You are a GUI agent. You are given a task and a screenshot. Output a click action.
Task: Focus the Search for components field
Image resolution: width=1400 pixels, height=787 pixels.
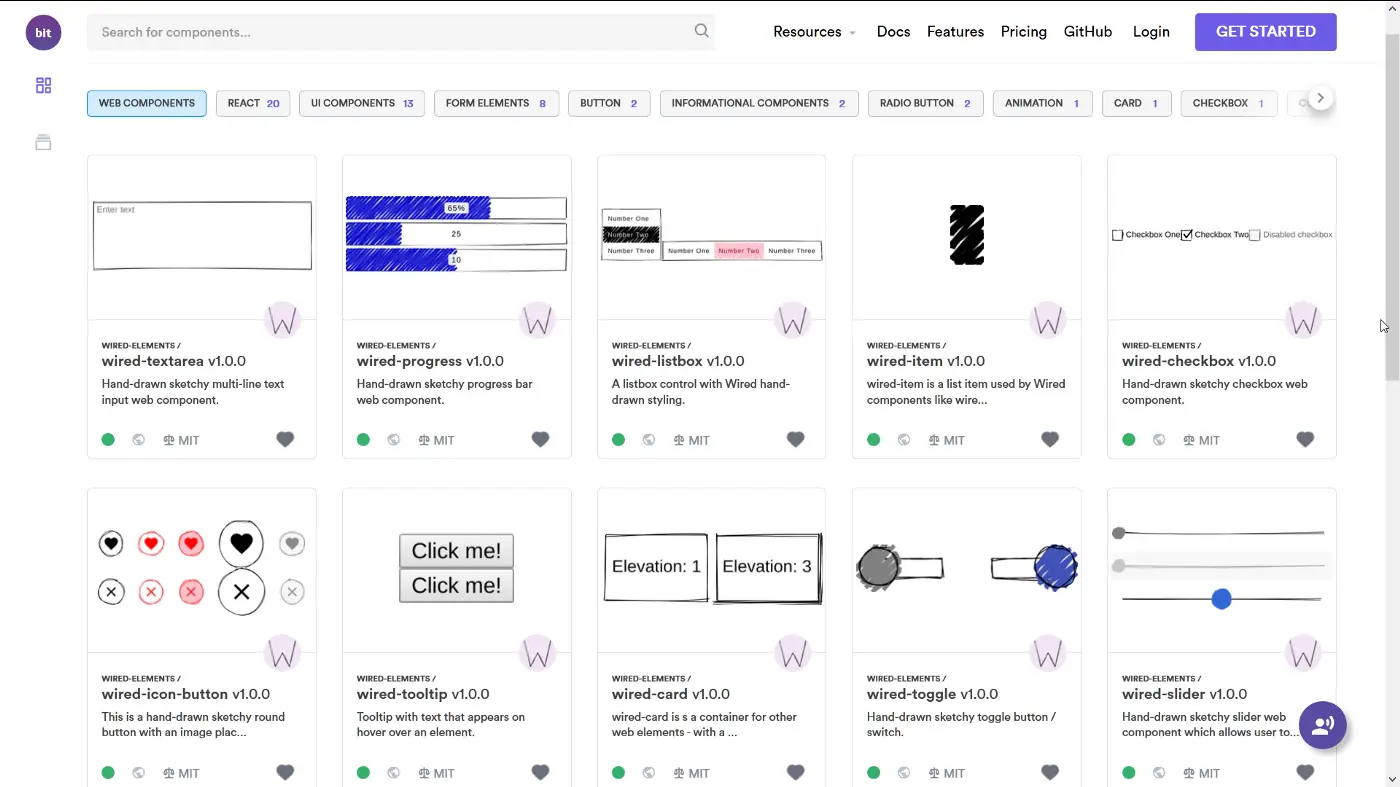point(401,32)
